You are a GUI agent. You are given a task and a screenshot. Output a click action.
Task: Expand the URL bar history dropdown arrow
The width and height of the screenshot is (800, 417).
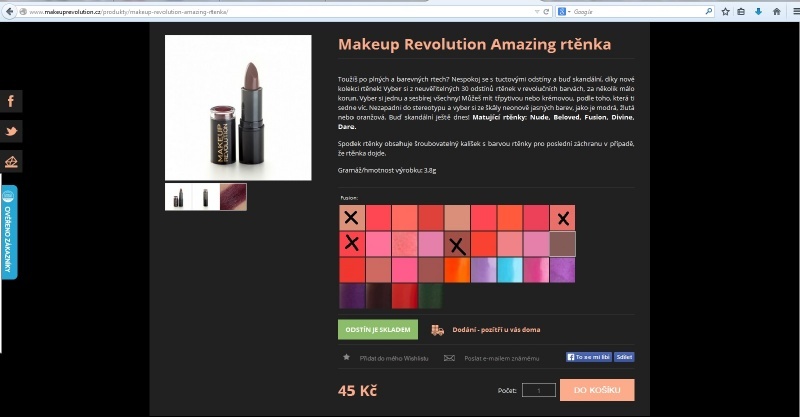tap(537, 12)
